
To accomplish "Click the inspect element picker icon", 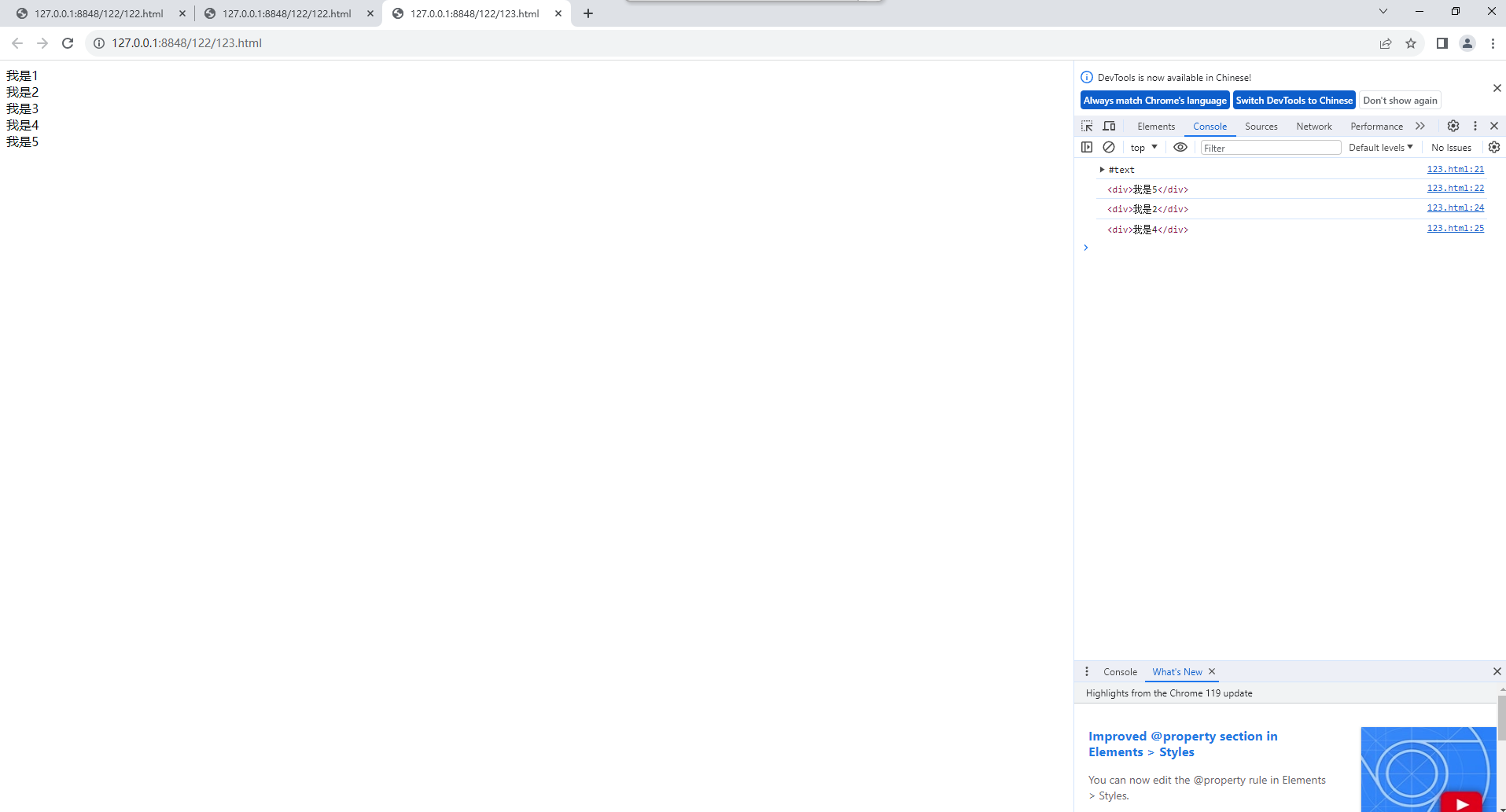I will (x=1087, y=126).
